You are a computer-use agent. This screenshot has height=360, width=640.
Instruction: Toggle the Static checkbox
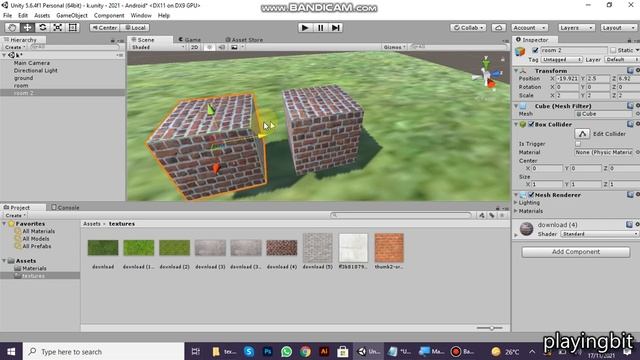(x=613, y=50)
